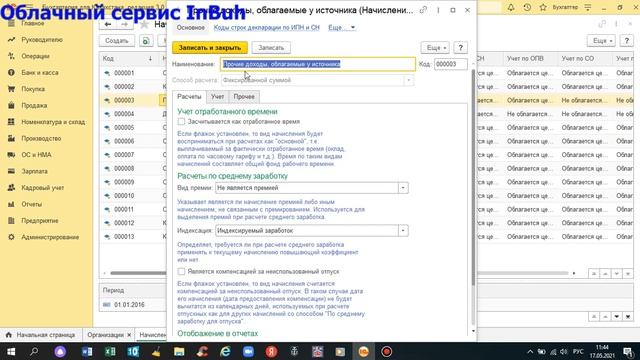Open Yandex browser taskbar icon

coord(271,351)
